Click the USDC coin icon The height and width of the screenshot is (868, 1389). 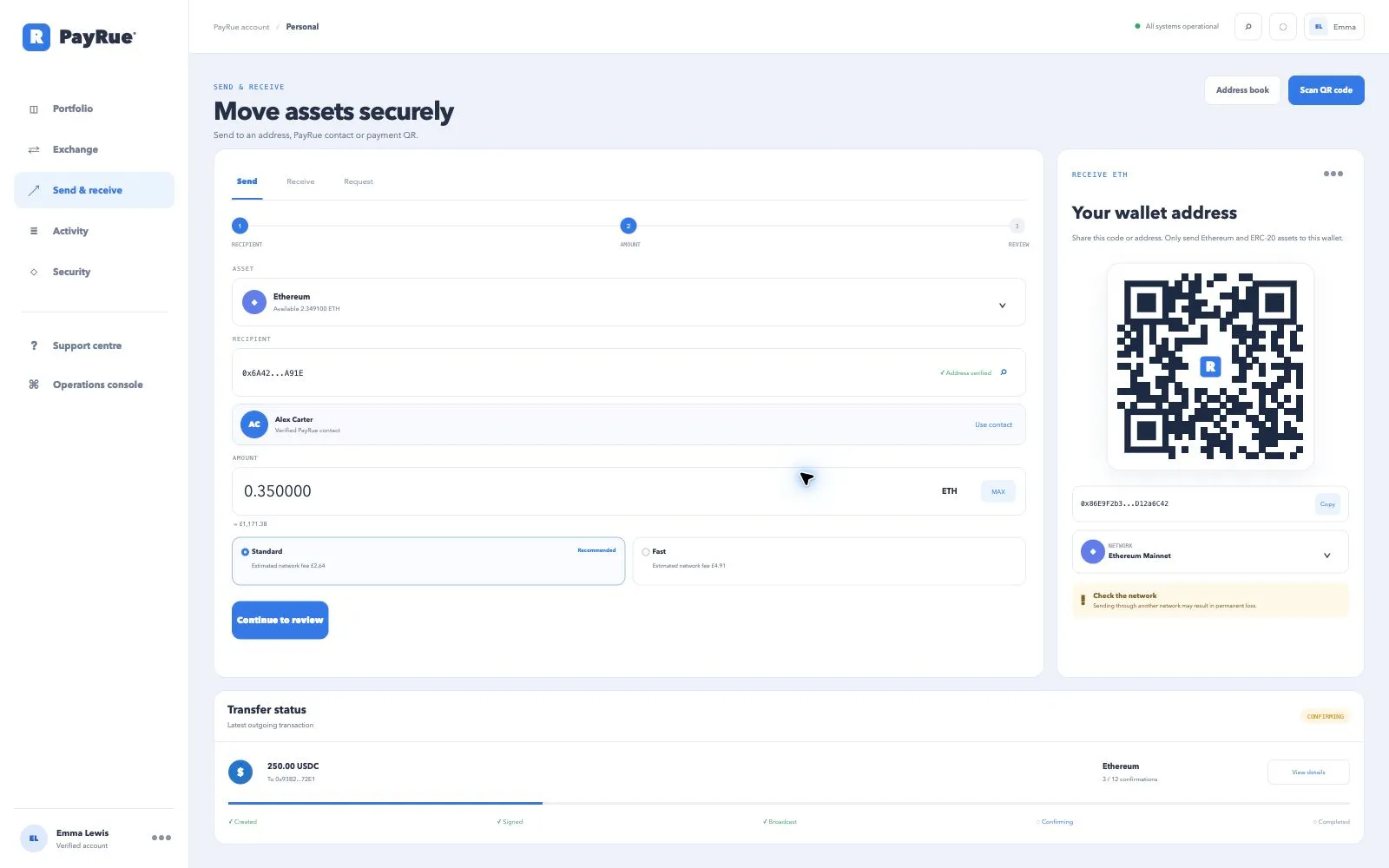pyautogui.click(x=240, y=772)
